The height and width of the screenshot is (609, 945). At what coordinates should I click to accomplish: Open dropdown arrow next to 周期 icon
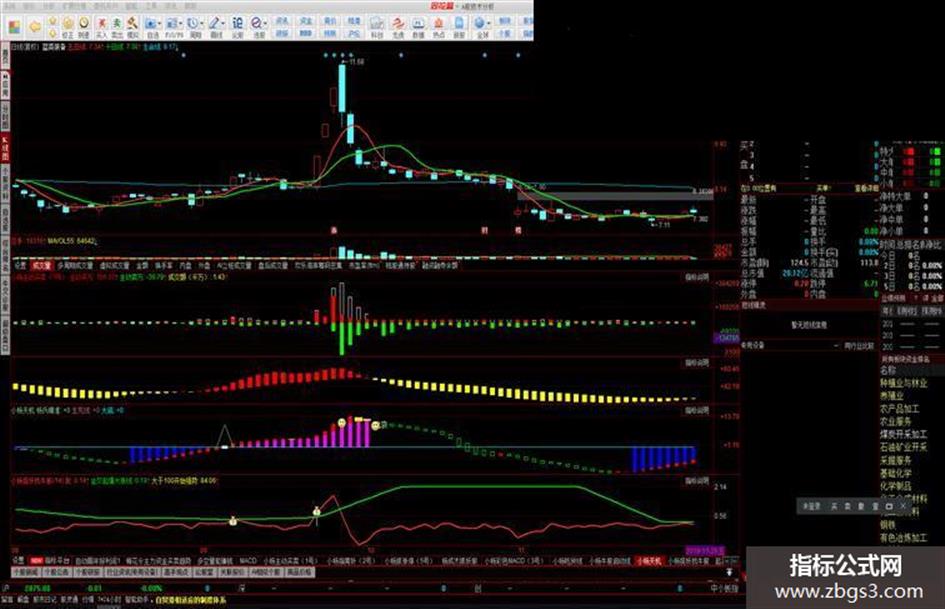click(x=202, y=24)
